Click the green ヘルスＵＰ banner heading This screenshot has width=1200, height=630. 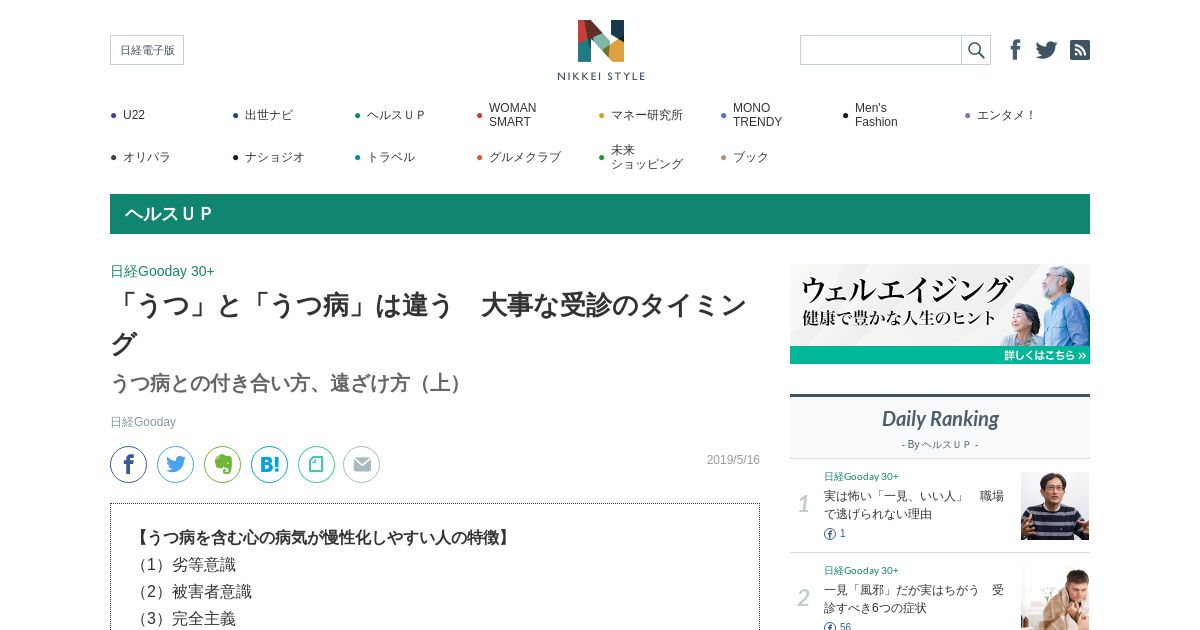point(169,214)
